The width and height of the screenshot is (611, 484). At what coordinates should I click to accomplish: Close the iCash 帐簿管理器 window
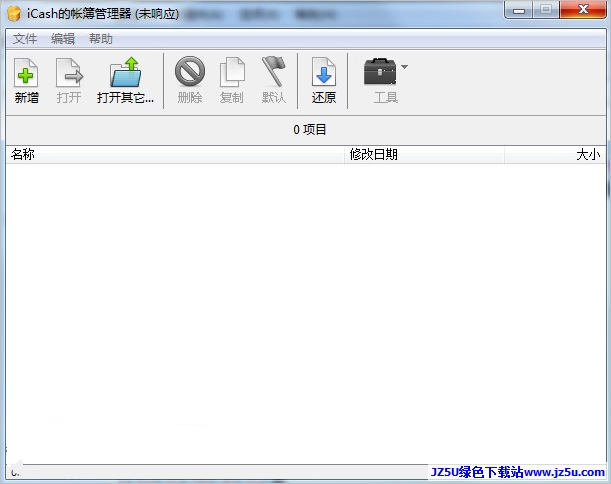pyautogui.click(x=583, y=10)
